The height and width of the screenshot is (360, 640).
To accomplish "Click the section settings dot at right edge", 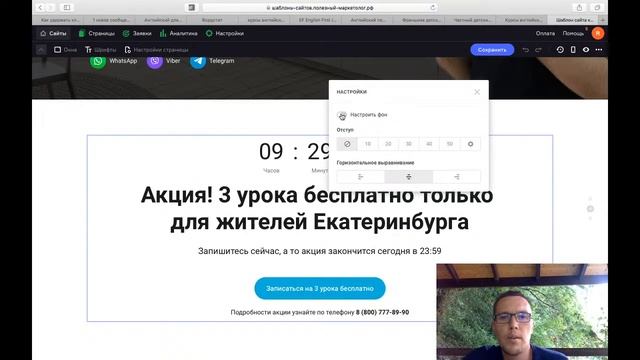I will [x=590, y=209].
